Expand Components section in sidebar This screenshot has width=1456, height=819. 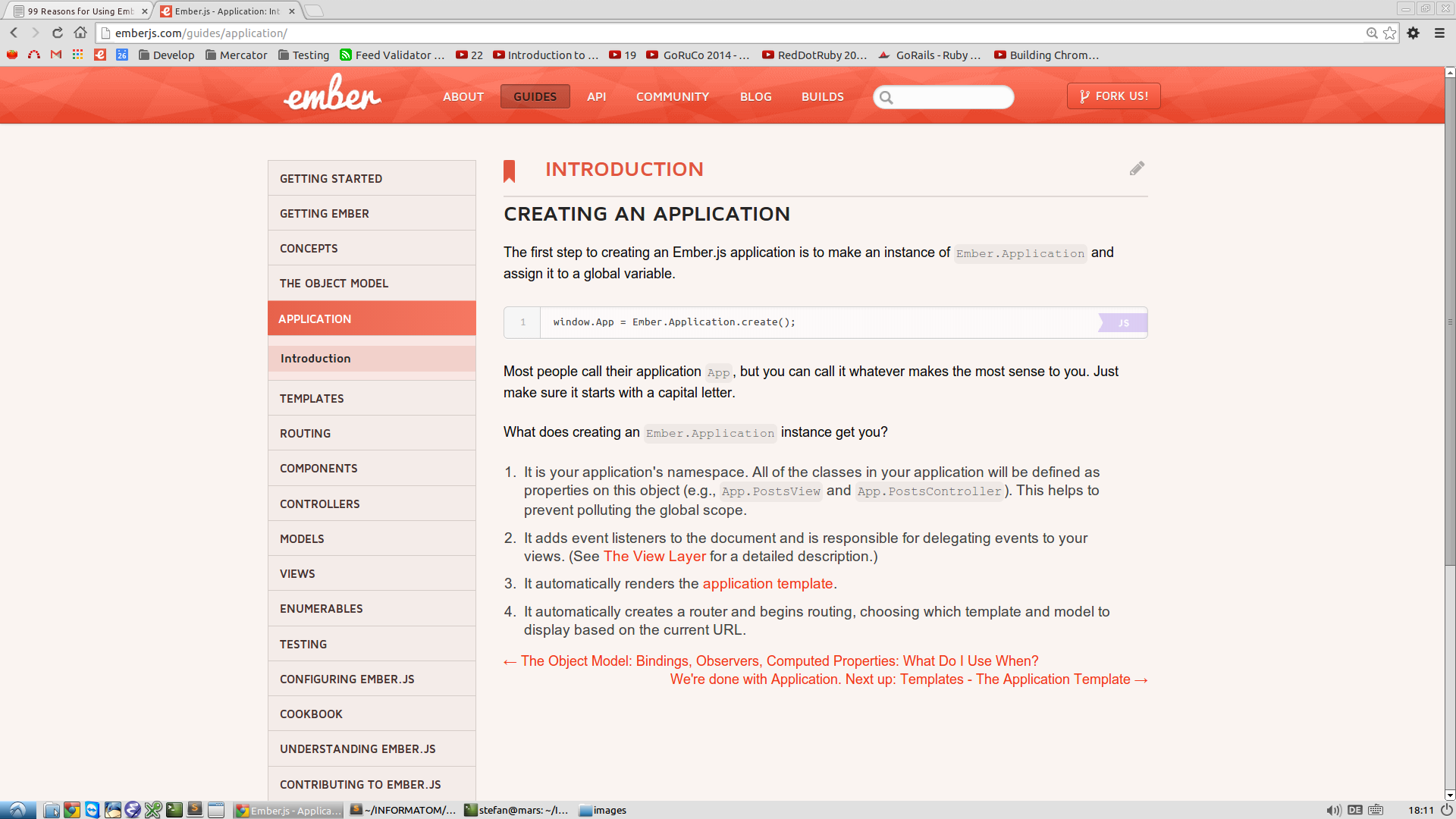(x=372, y=468)
